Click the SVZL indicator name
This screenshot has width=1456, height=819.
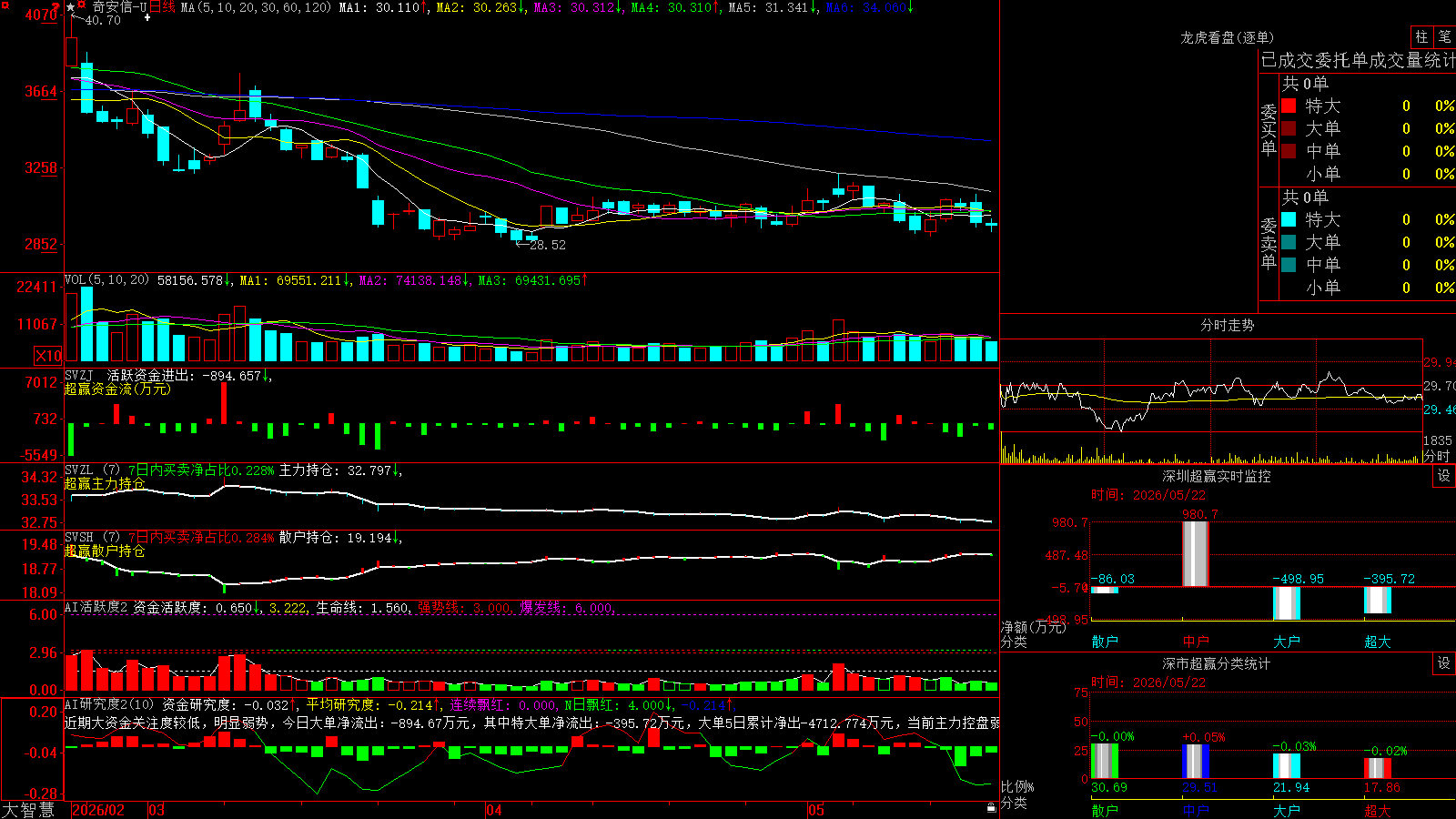click(79, 470)
